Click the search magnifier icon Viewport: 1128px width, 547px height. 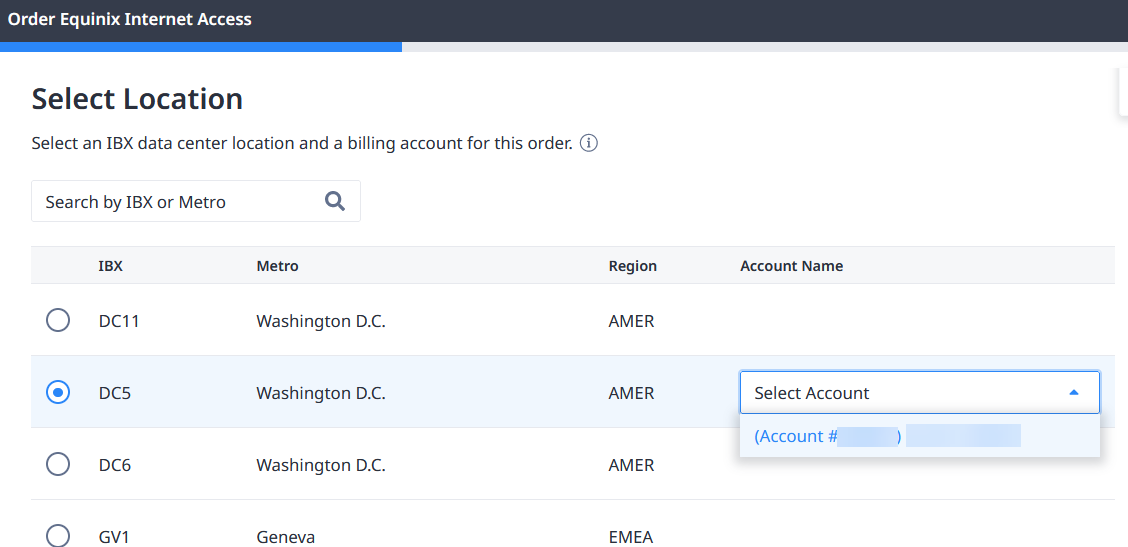tap(335, 201)
